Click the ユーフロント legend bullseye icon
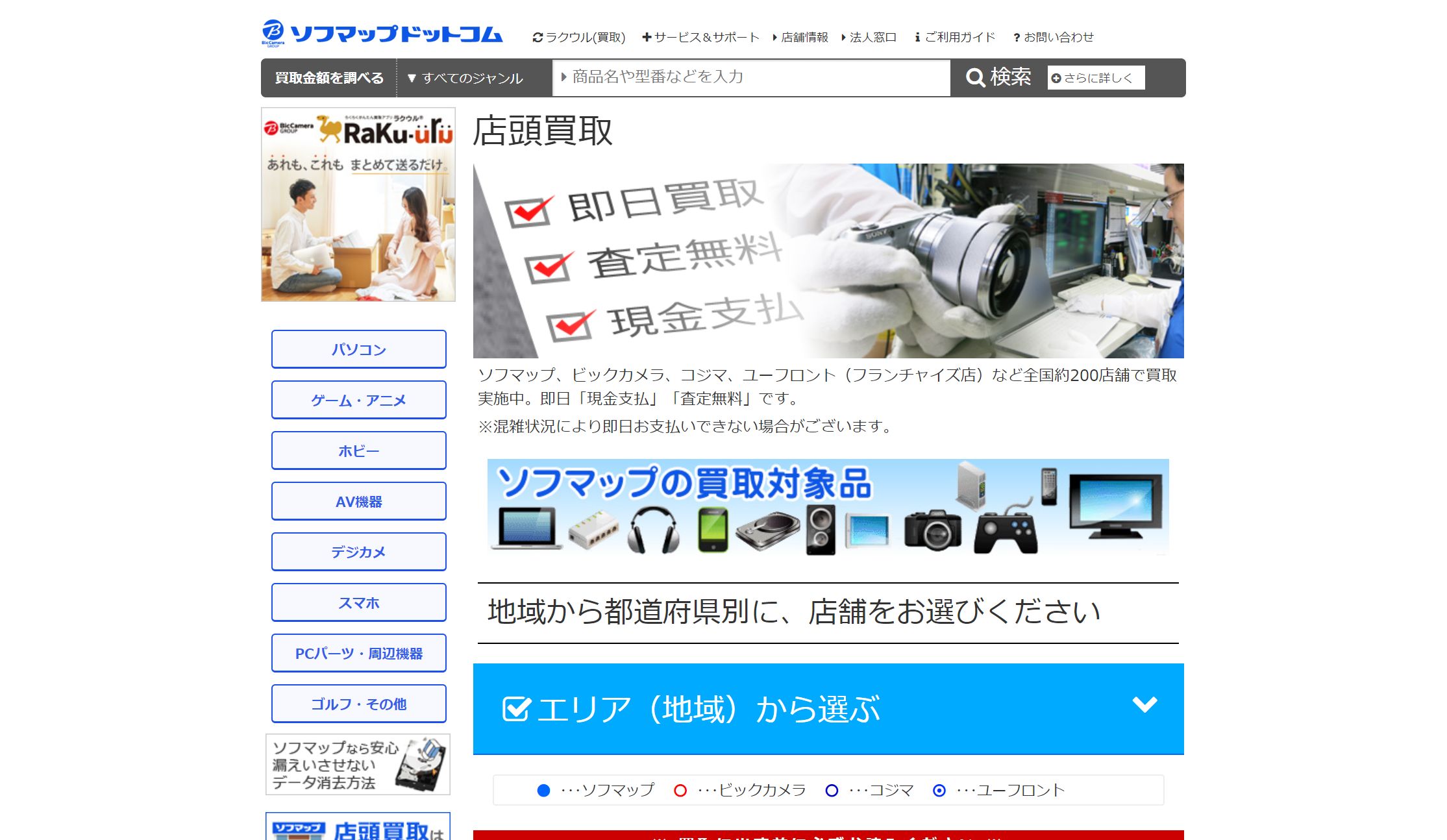This screenshot has height=840, width=1447. pos(939,791)
